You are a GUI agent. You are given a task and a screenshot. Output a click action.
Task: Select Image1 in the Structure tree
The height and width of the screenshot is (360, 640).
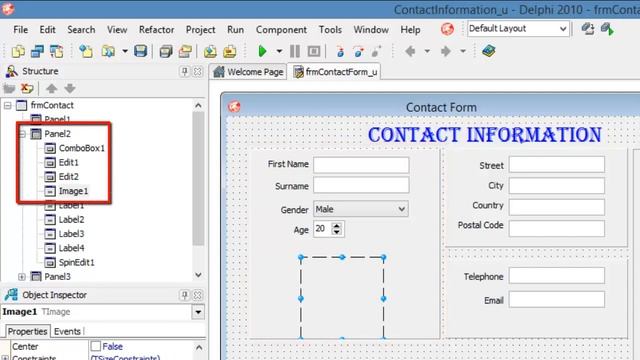pos(73,191)
